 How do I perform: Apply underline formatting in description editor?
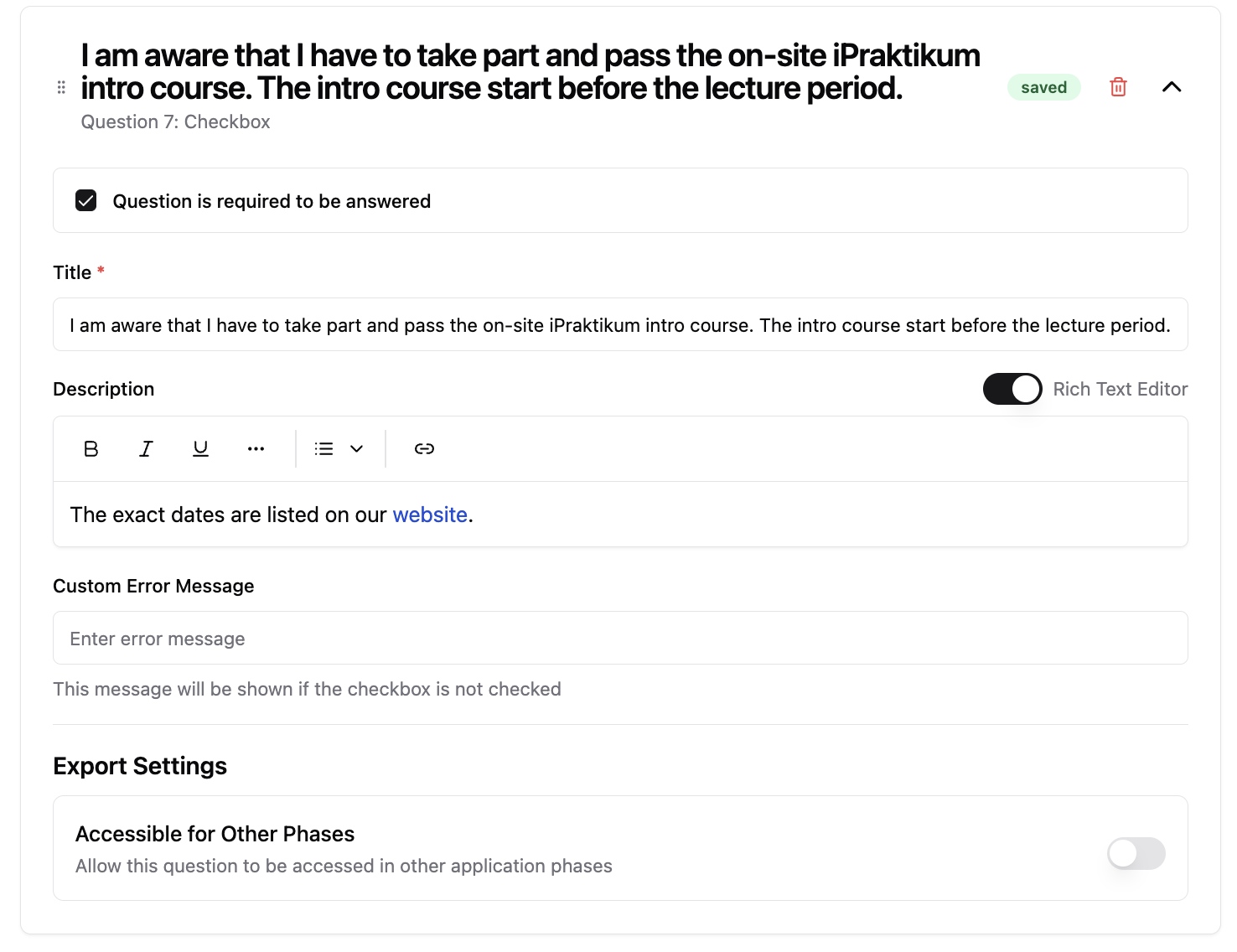pos(200,449)
